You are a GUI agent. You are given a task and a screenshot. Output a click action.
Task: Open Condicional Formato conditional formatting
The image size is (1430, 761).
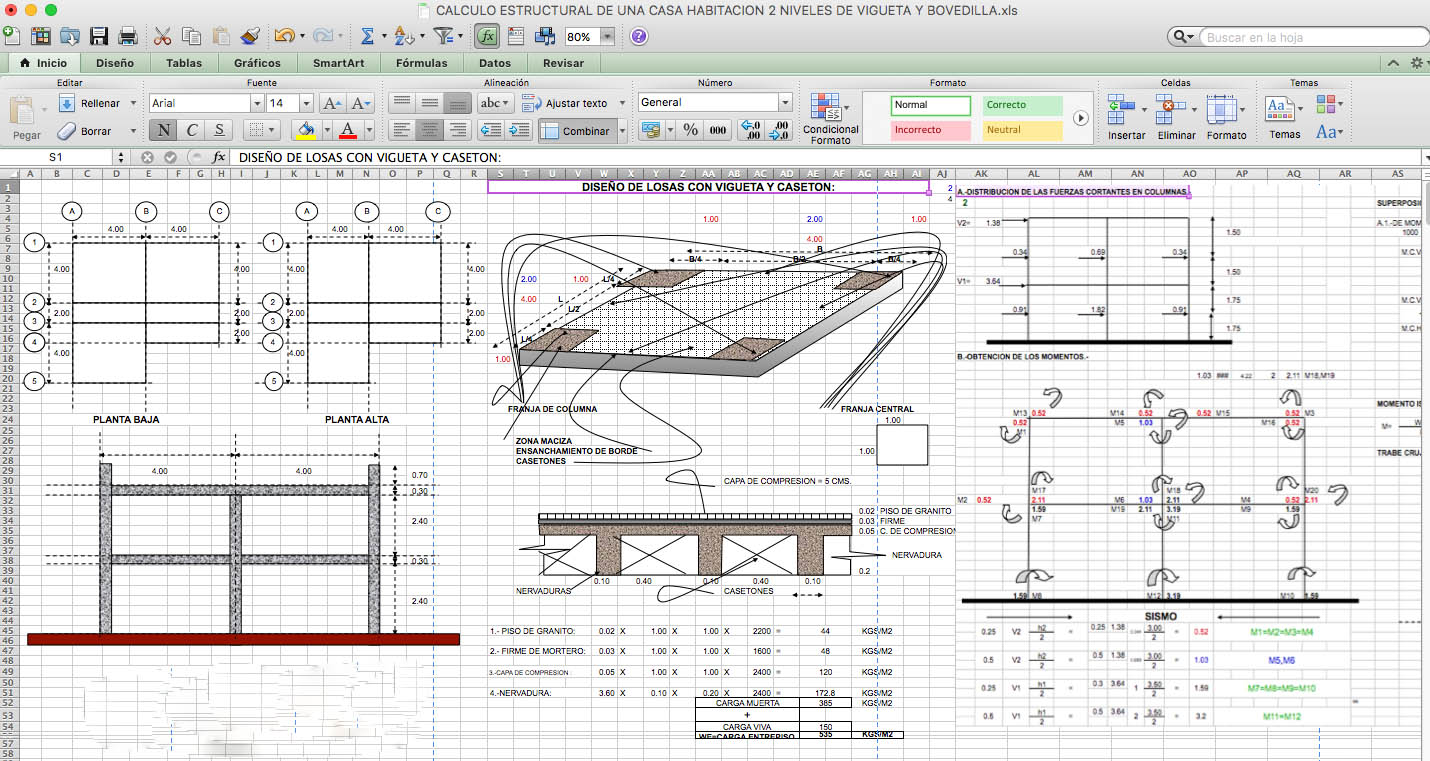830,120
